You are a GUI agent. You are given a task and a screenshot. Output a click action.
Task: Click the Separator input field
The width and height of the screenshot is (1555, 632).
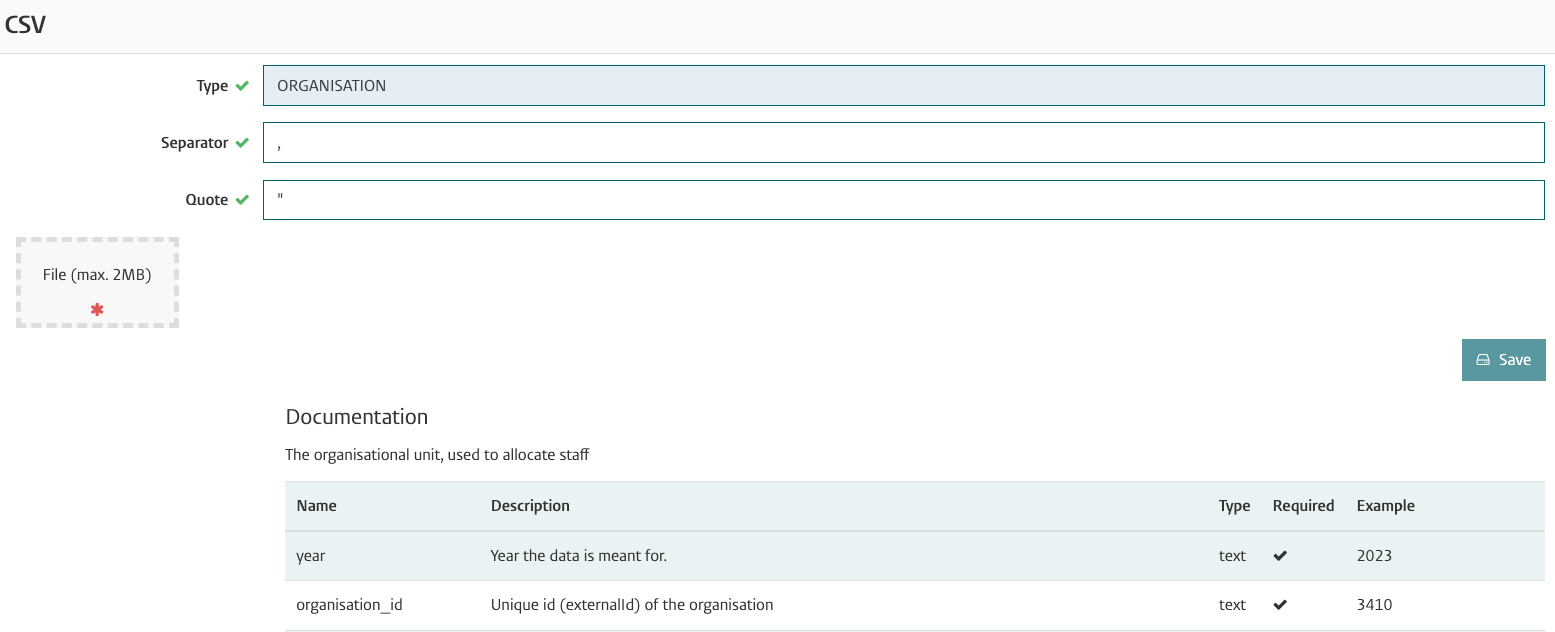tap(904, 143)
